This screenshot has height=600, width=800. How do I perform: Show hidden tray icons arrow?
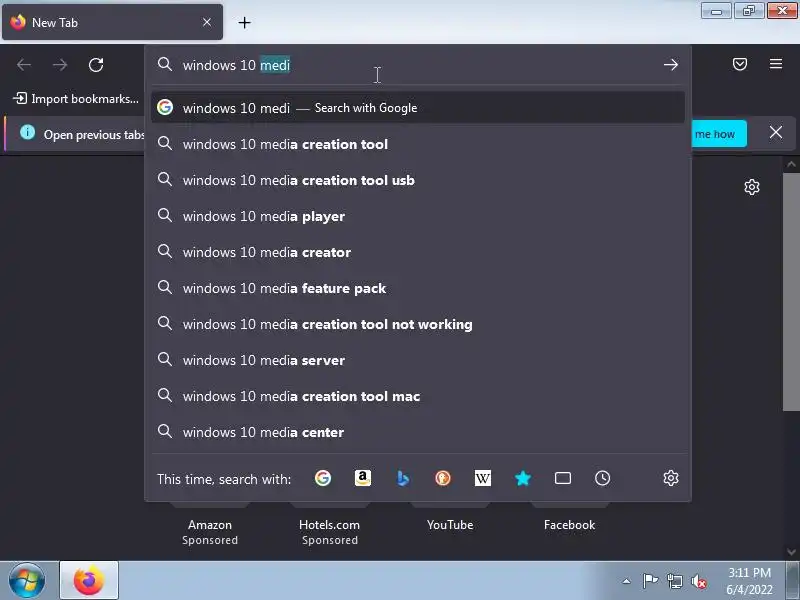(x=626, y=581)
